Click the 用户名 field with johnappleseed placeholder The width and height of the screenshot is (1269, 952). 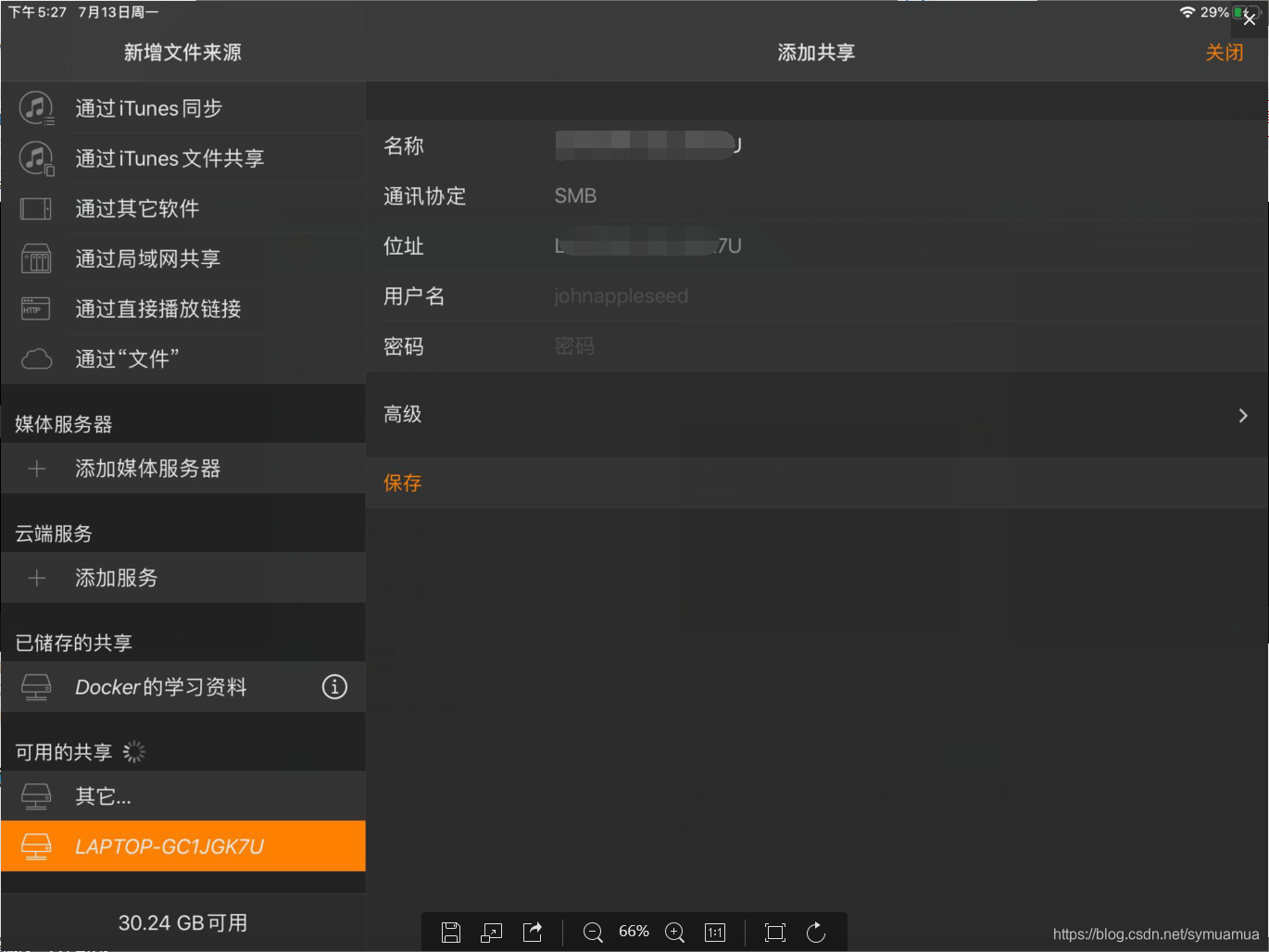(817, 295)
